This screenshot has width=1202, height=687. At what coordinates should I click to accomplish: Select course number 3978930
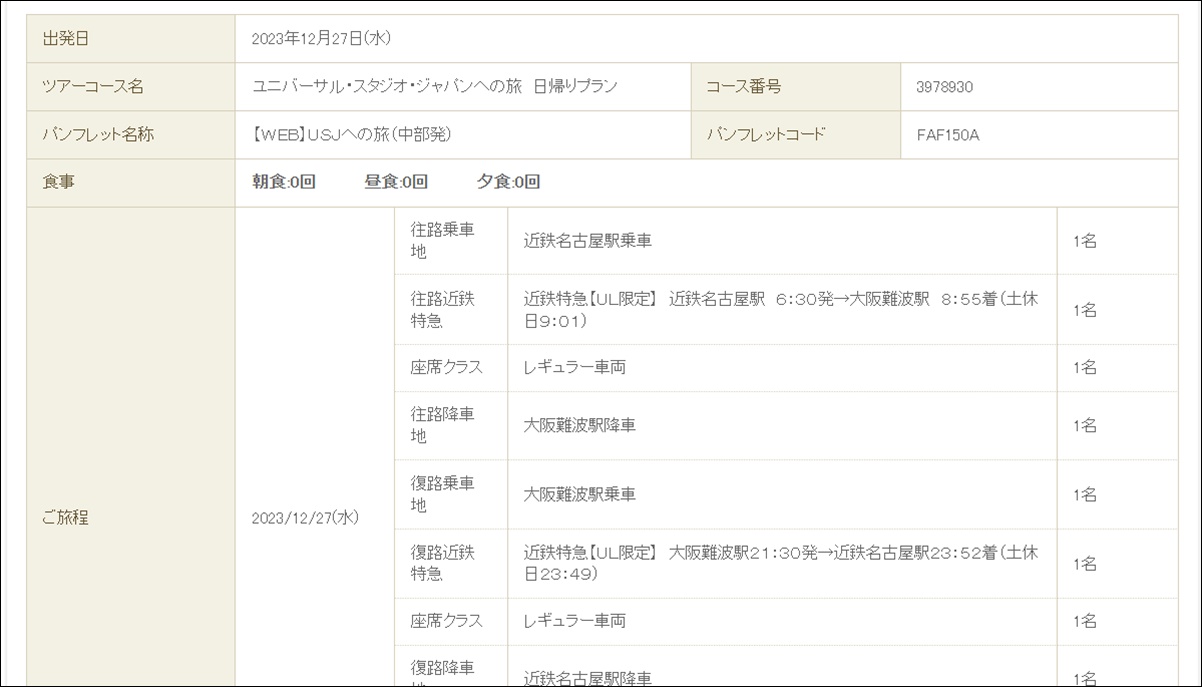944,87
